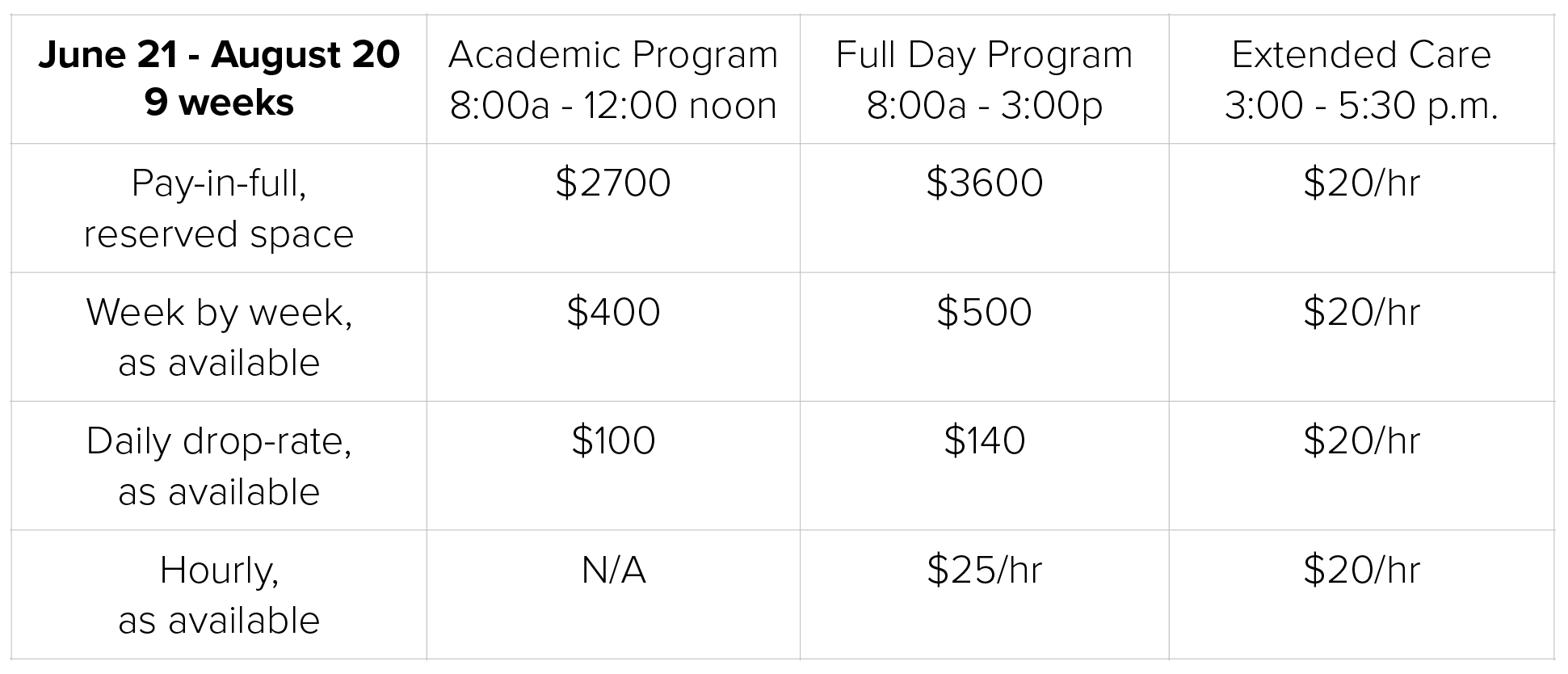The image size is (1568, 674).
Task: Click the $3600 Full Day price
Action: click(x=984, y=183)
